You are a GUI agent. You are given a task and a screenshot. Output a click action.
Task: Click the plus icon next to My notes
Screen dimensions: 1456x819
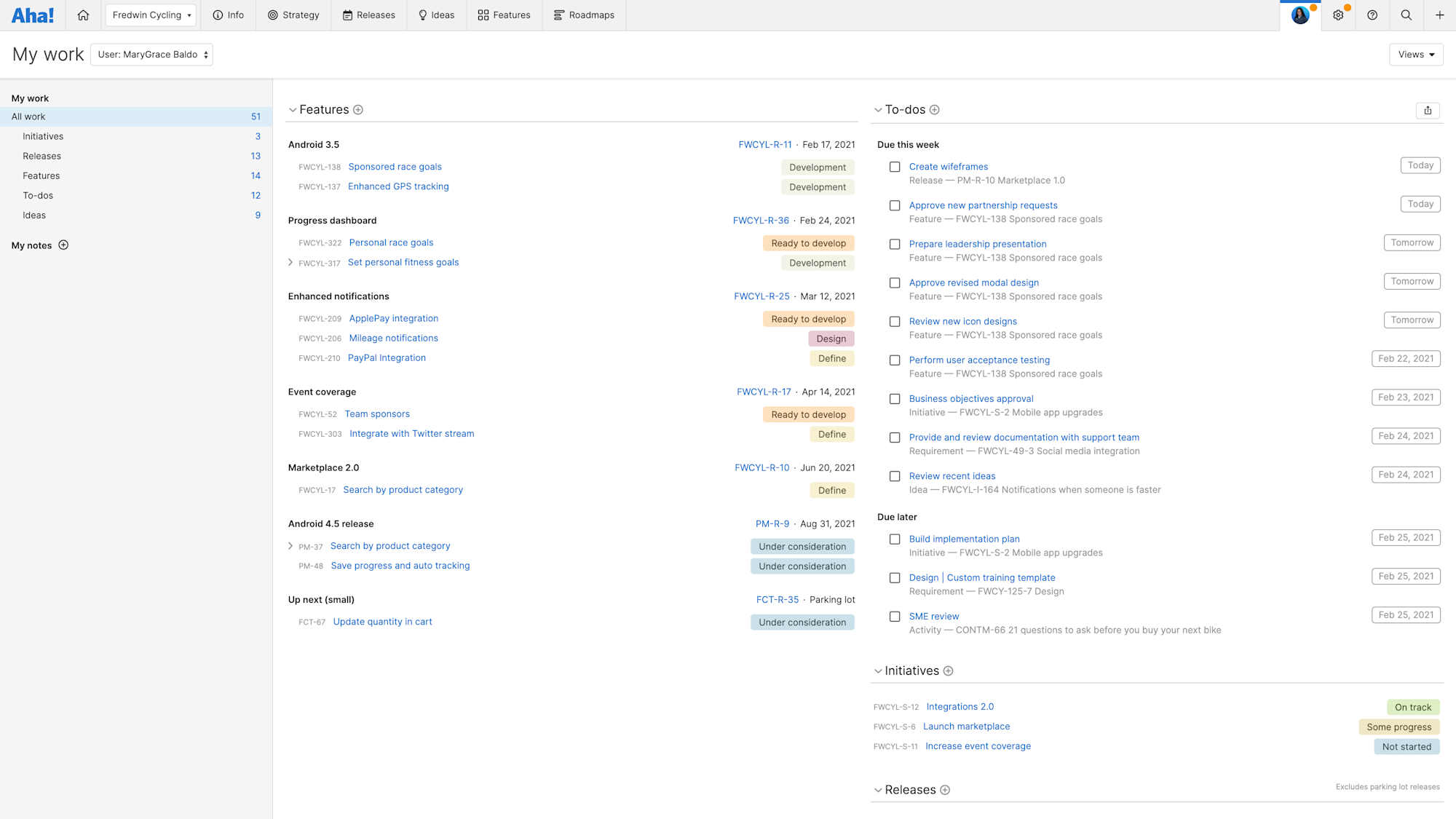click(64, 245)
